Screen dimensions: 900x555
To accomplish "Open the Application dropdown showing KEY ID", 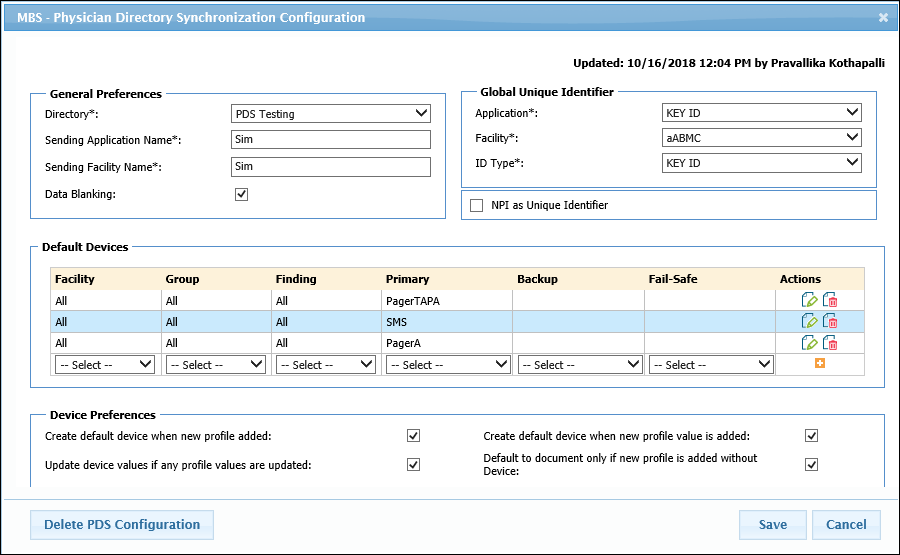I will (x=762, y=112).
